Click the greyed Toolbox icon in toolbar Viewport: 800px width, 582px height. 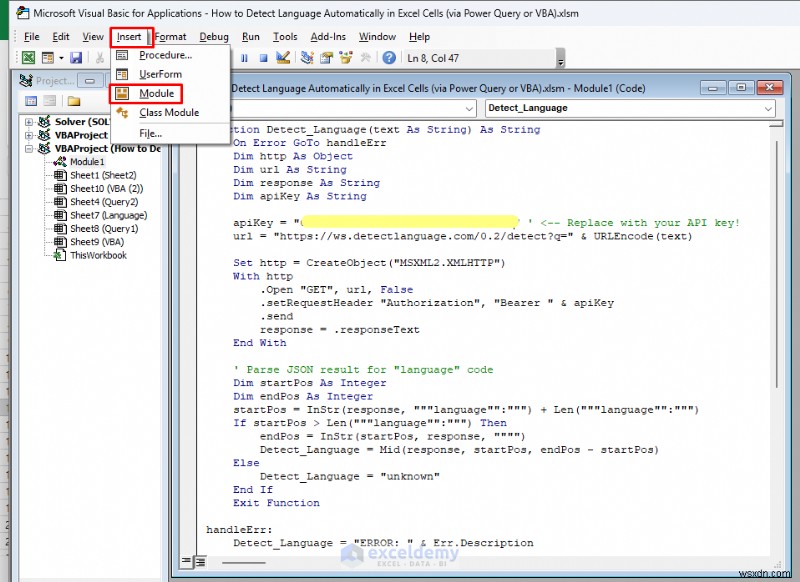coord(365,58)
